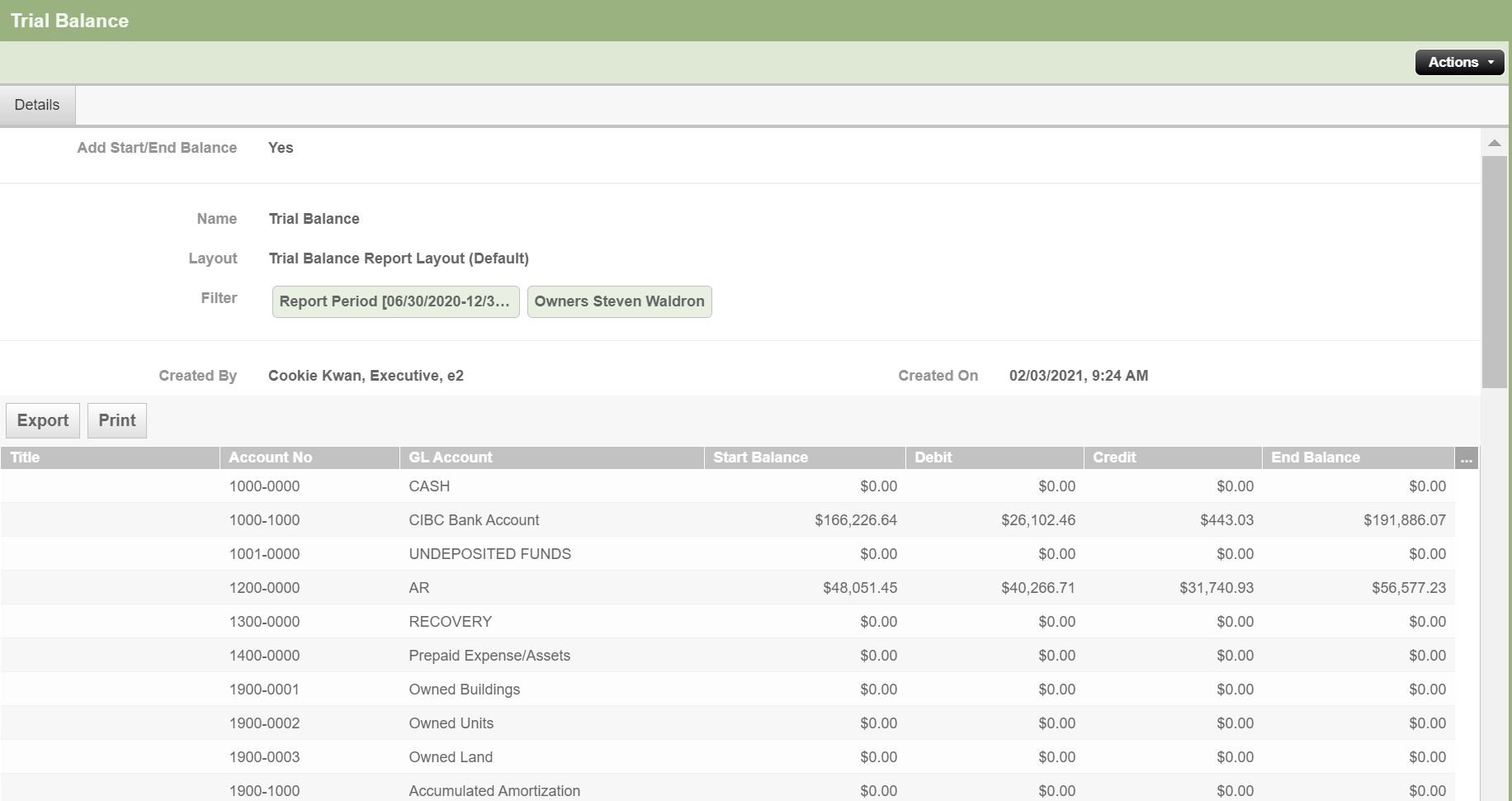Image resolution: width=1512 pixels, height=801 pixels.
Task: Open the column options ellipsis icon
Action: [1466, 458]
